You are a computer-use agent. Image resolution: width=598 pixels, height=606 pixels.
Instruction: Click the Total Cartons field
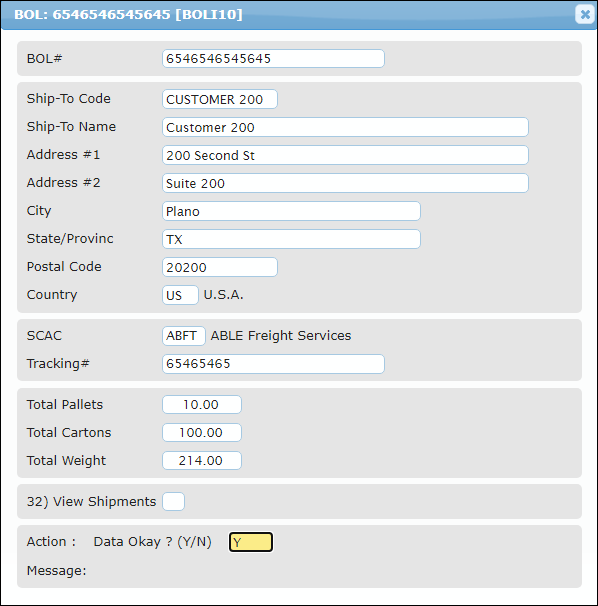[x=202, y=432]
